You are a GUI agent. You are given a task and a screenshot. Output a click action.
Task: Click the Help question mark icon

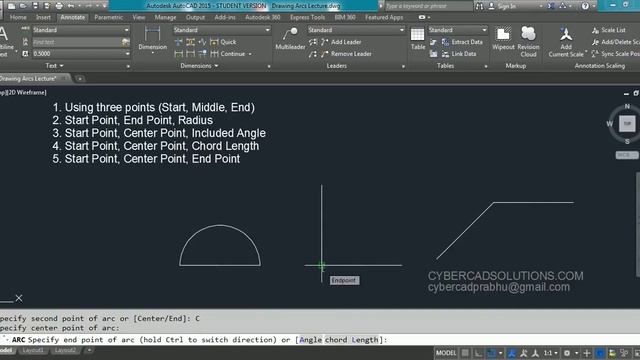(585, 6)
